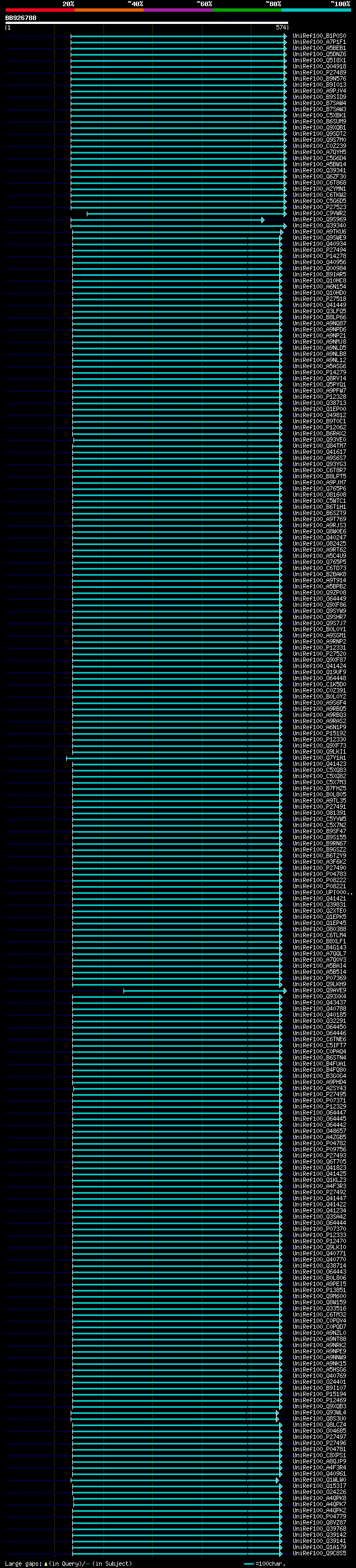Click the white query sequence bar
The width and height of the screenshot is (356, 1568).
147,23
